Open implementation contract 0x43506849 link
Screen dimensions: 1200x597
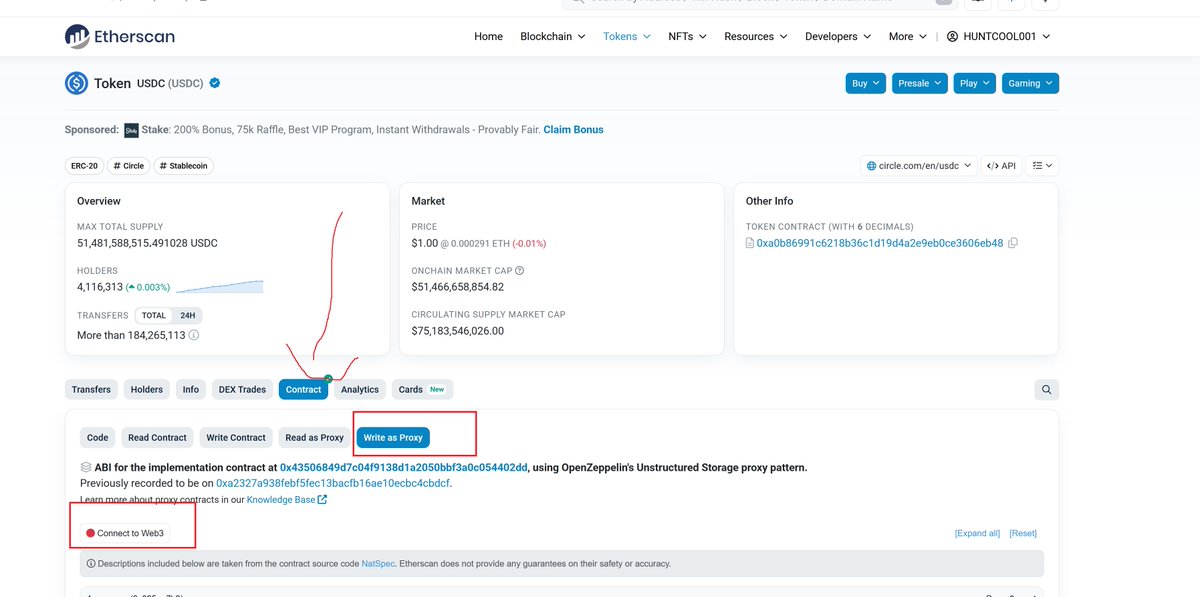(403, 467)
